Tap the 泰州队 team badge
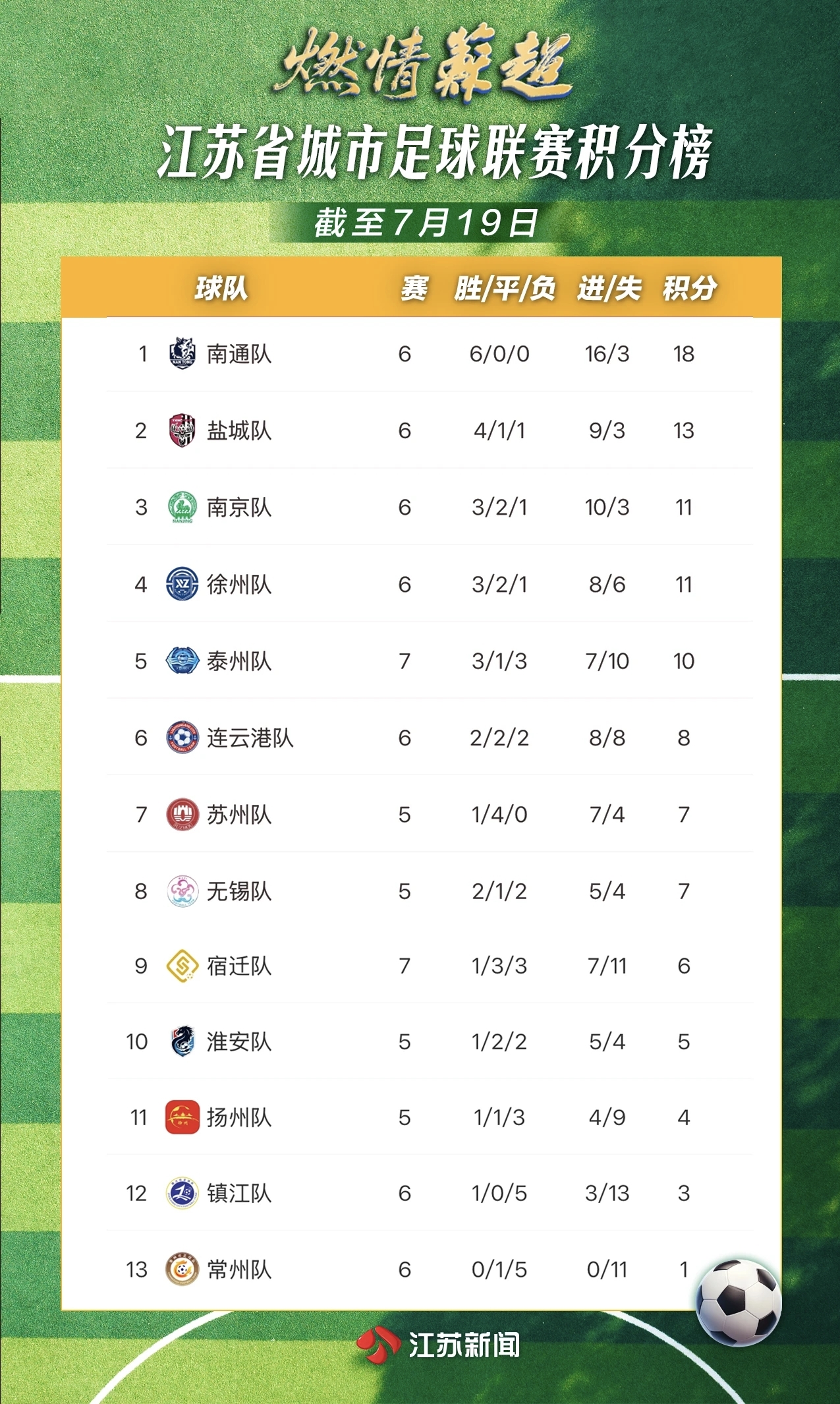The width and height of the screenshot is (840, 1404). tap(182, 660)
